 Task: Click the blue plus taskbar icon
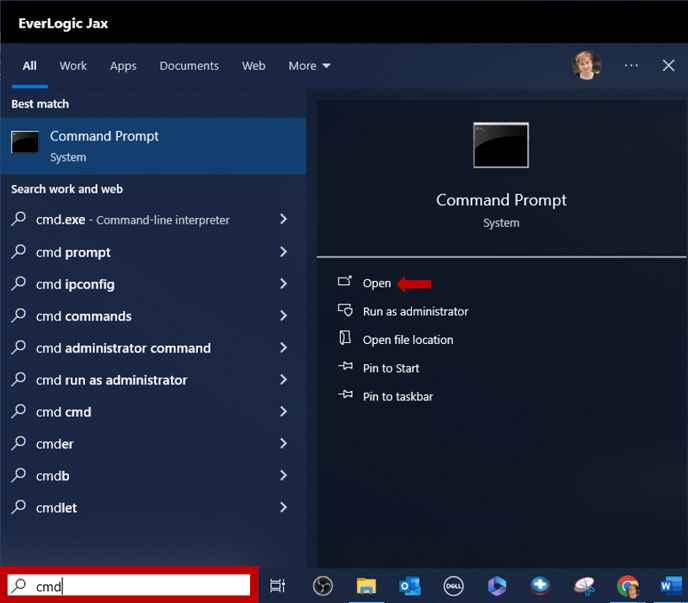(540, 585)
